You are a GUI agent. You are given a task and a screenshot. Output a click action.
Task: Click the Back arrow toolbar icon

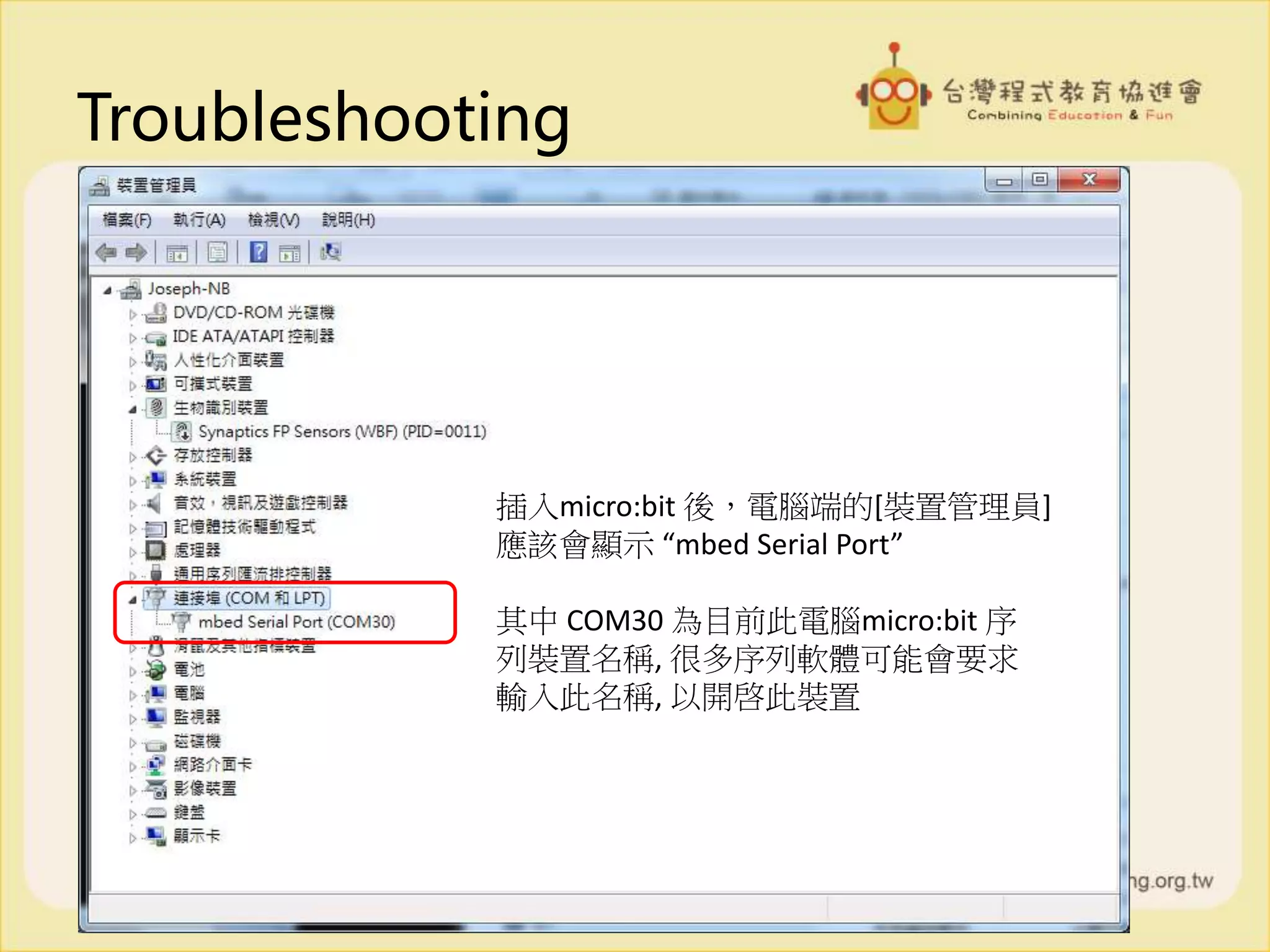click(x=107, y=252)
